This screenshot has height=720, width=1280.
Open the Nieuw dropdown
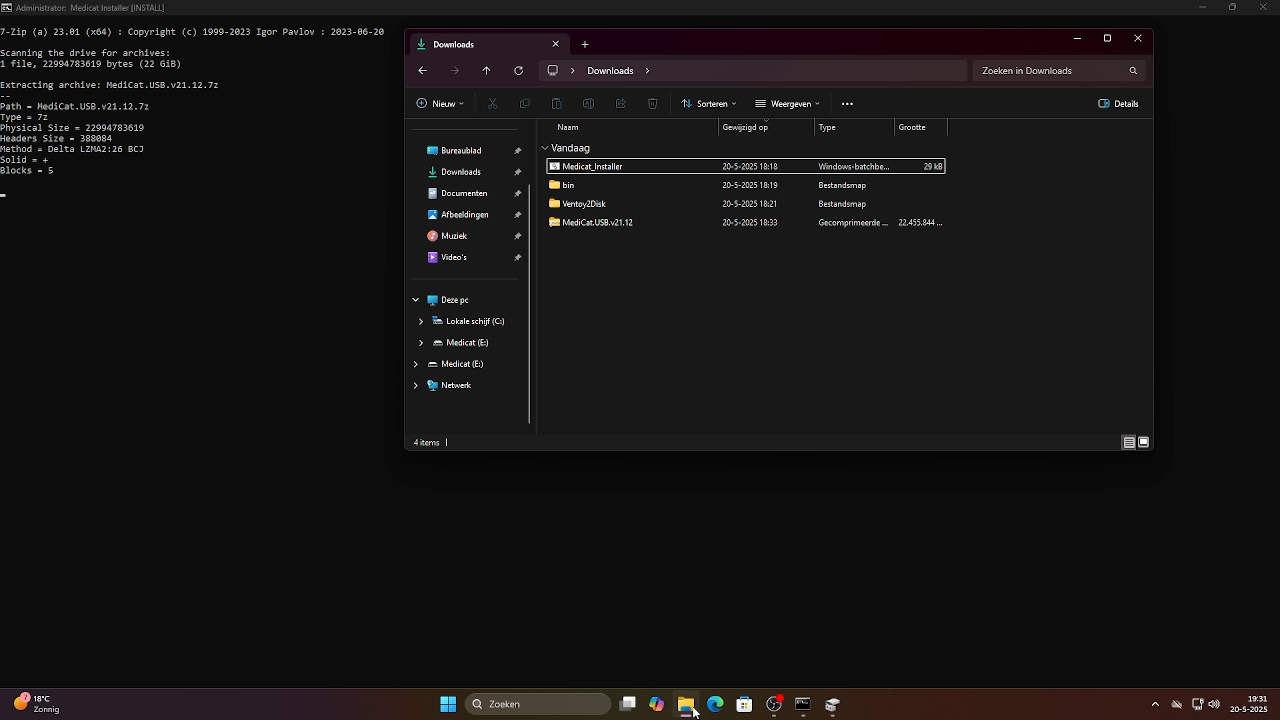click(440, 104)
